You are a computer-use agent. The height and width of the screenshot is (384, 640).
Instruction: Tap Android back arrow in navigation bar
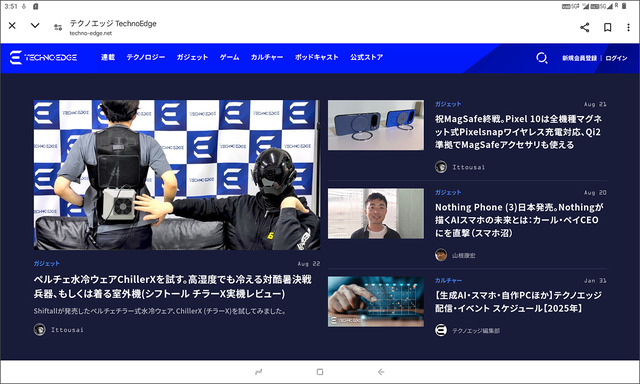click(381, 372)
